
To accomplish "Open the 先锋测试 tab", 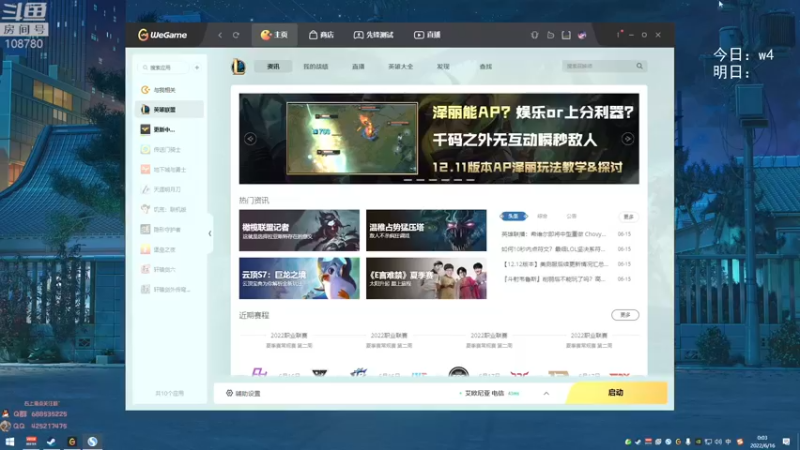I will tap(373, 35).
